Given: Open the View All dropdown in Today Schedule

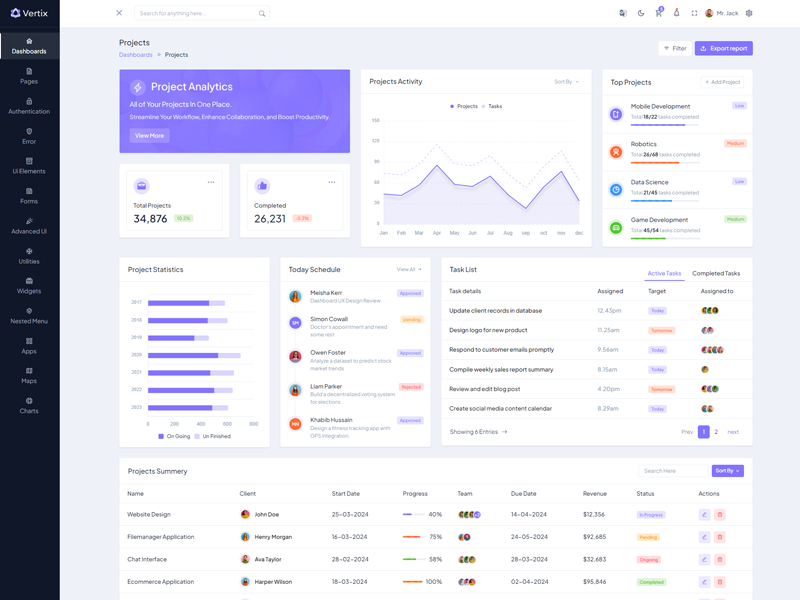Looking at the screenshot, I should (x=408, y=269).
